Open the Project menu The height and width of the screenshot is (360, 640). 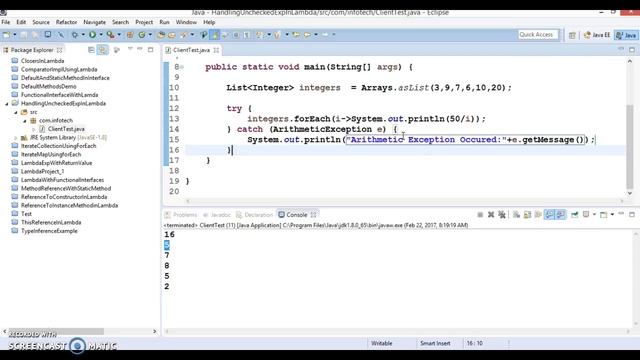pyautogui.click(x=144, y=22)
